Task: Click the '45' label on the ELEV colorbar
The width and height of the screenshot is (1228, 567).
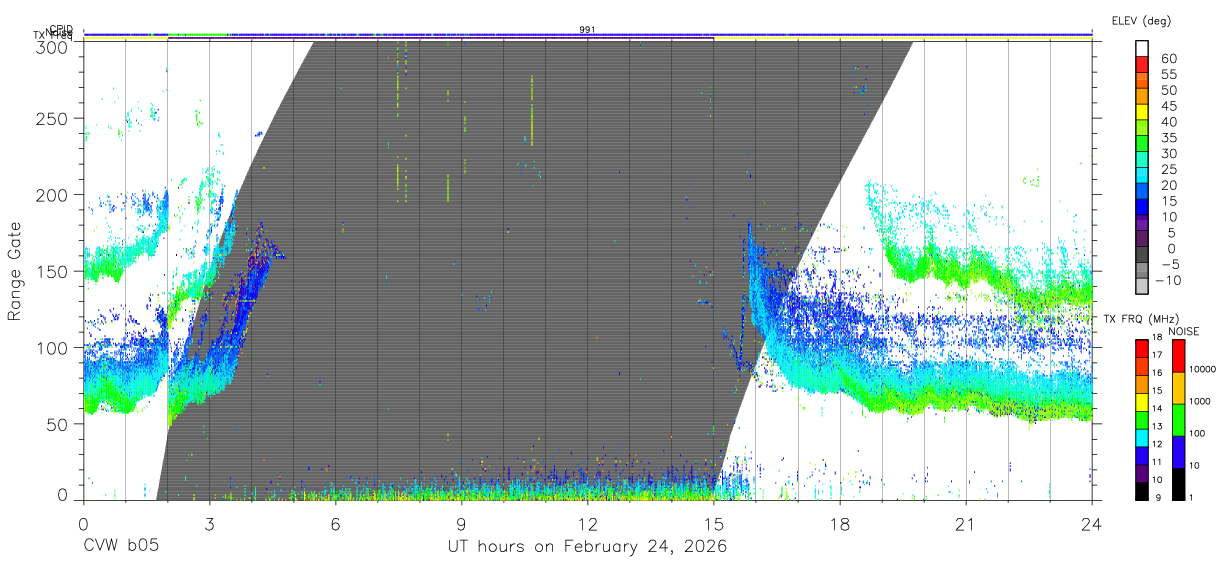Action: pyautogui.click(x=1169, y=106)
